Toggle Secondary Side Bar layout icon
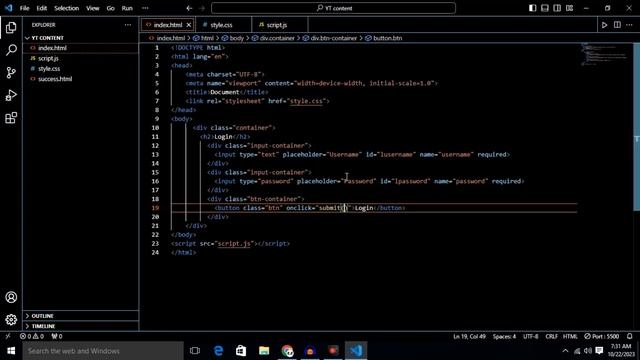The height and width of the screenshot is (360, 640). (557, 8)
